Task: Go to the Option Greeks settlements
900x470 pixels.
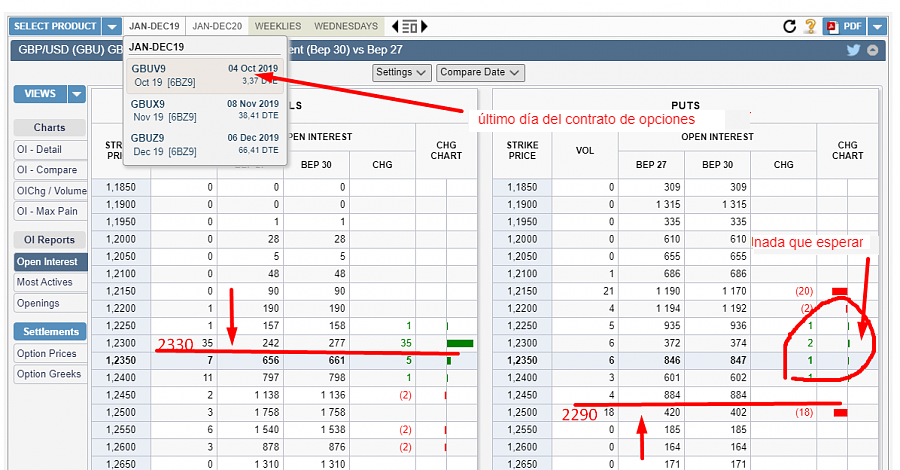Action: tap(50, 374)
